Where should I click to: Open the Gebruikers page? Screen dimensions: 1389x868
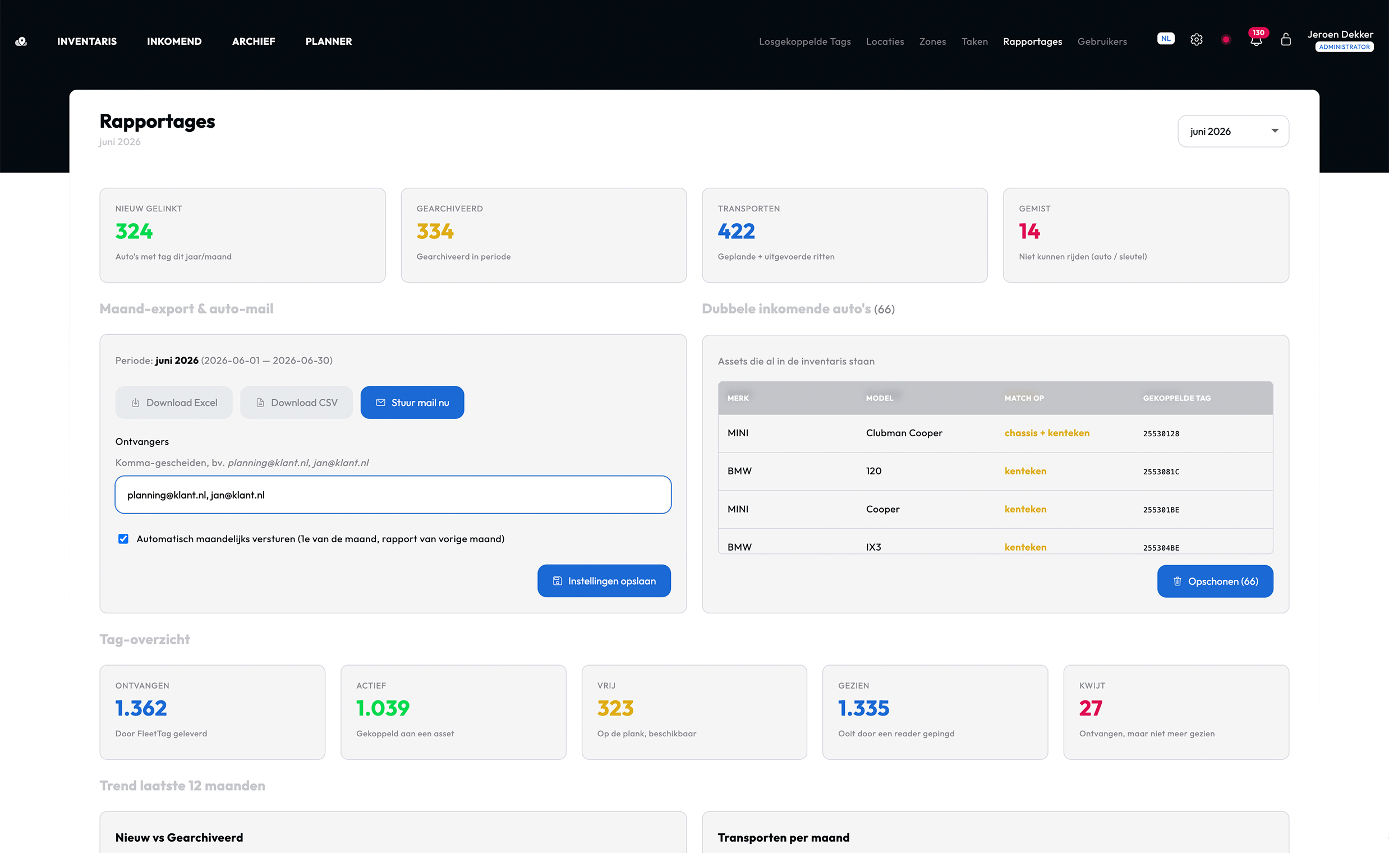click(1102, 41)
